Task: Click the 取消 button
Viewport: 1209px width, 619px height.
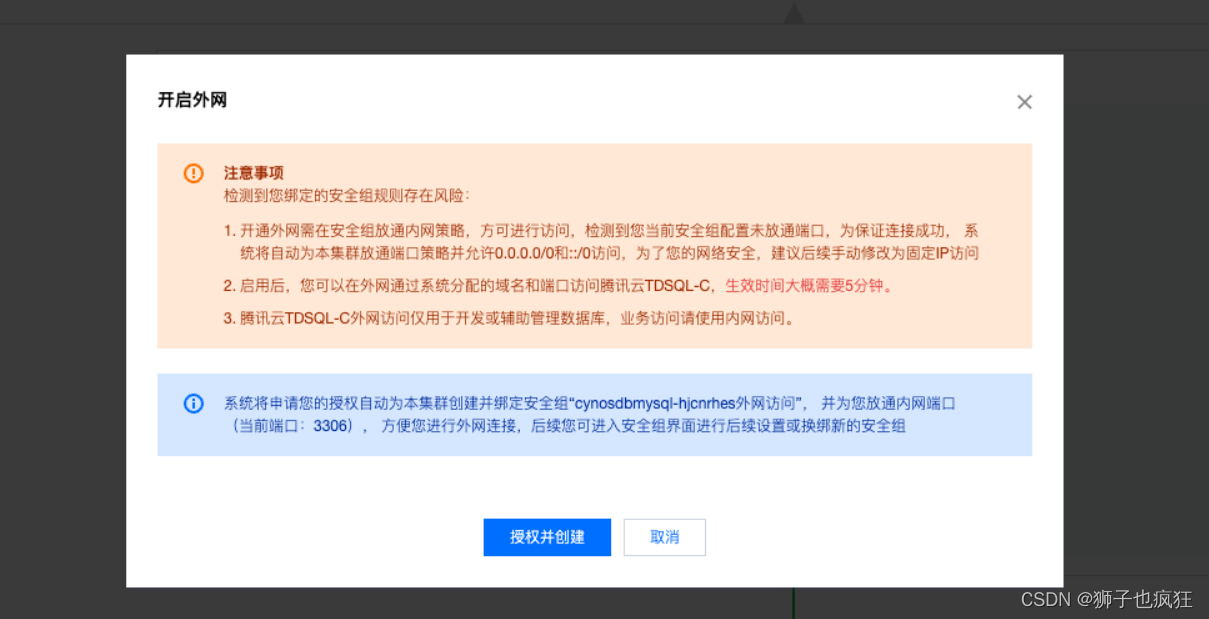Action: (x=664, y=537)
